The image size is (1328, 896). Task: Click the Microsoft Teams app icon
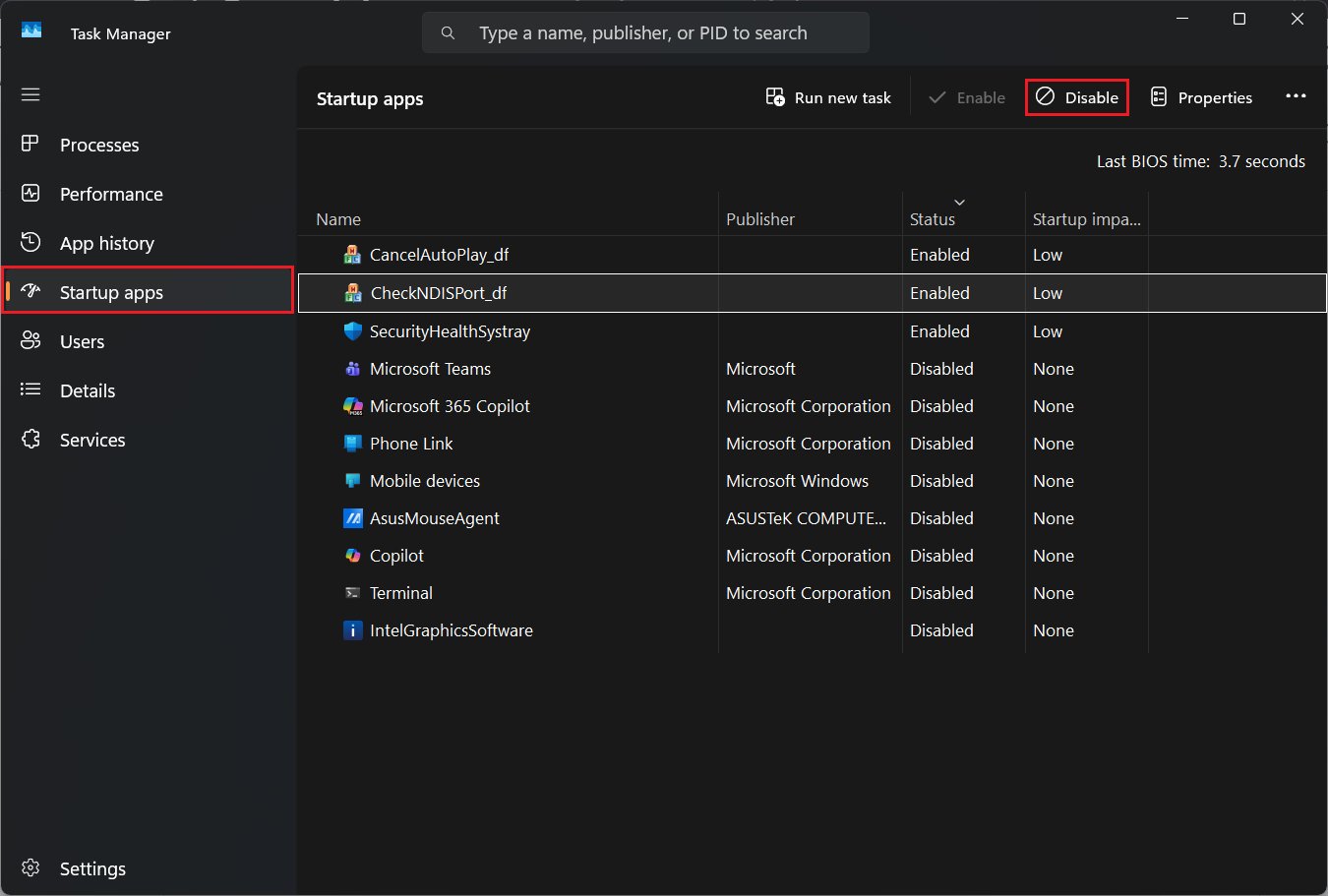(x=352, y=369)
